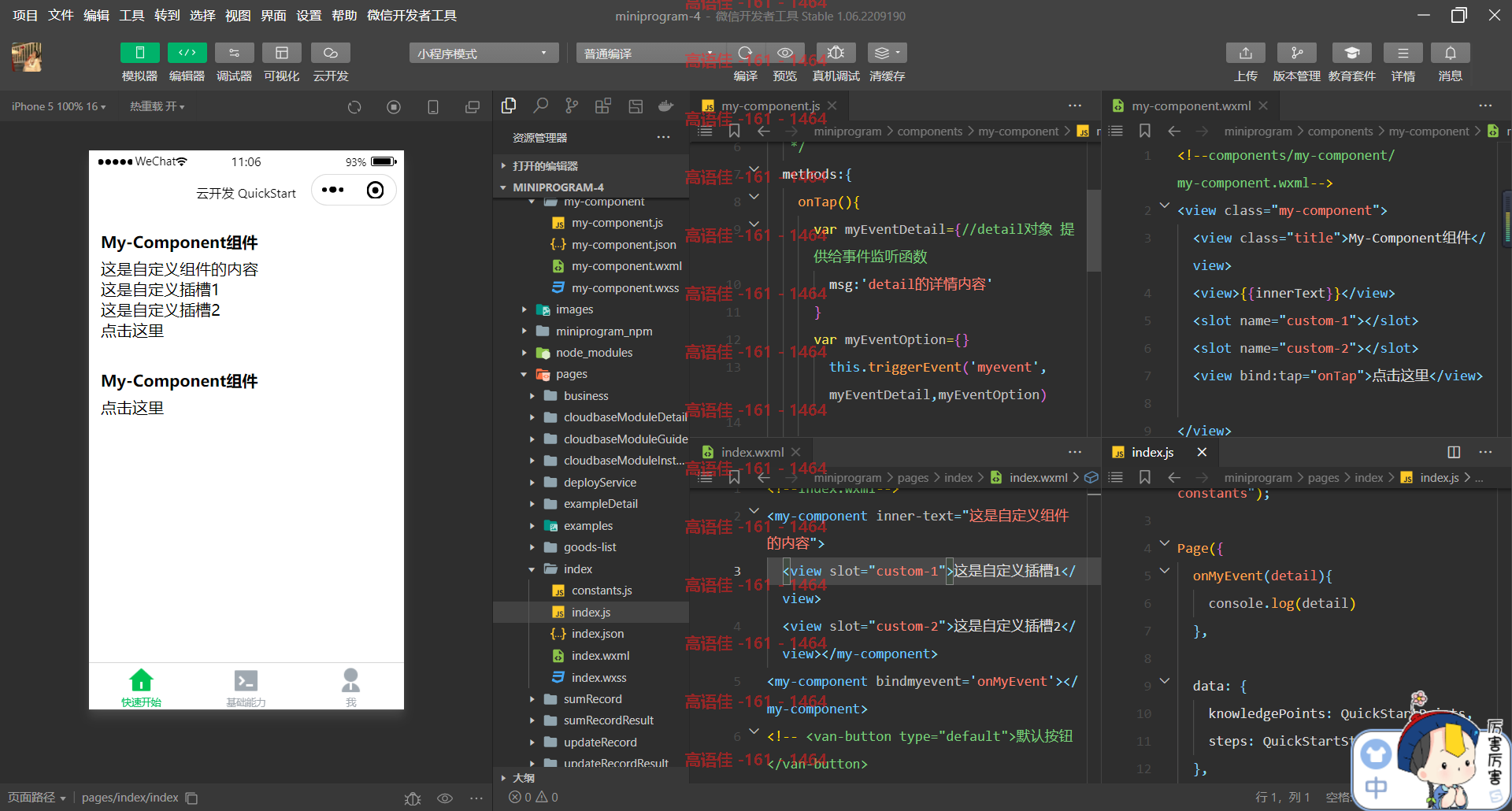The image size is (1512, 811).
Task: Open the mini program mode dropdown
Action: tap(484, 53)
